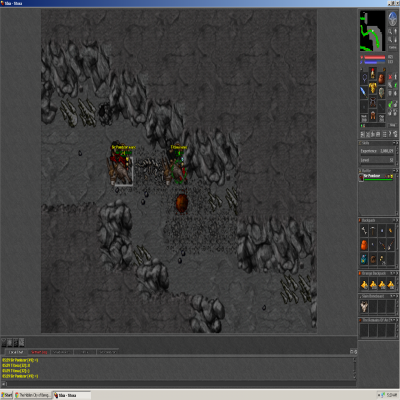
Task: Move minimap one floor up
Action: coord(395,32)
